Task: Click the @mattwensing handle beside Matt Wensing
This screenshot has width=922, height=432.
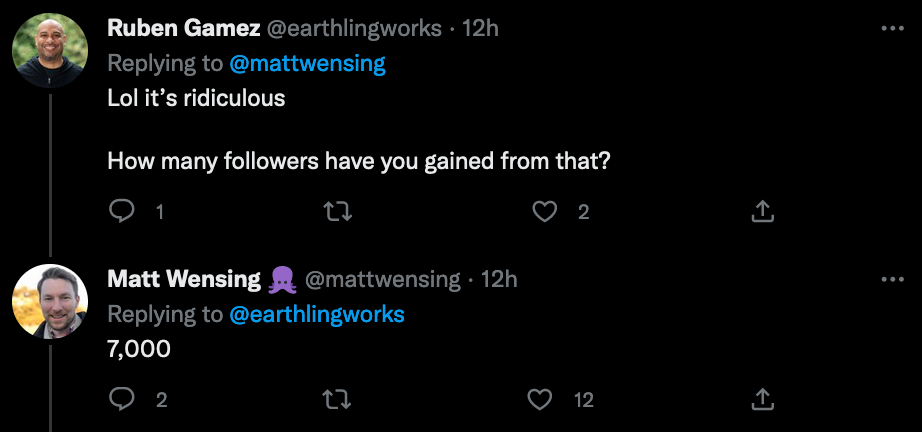Action: 382,279
